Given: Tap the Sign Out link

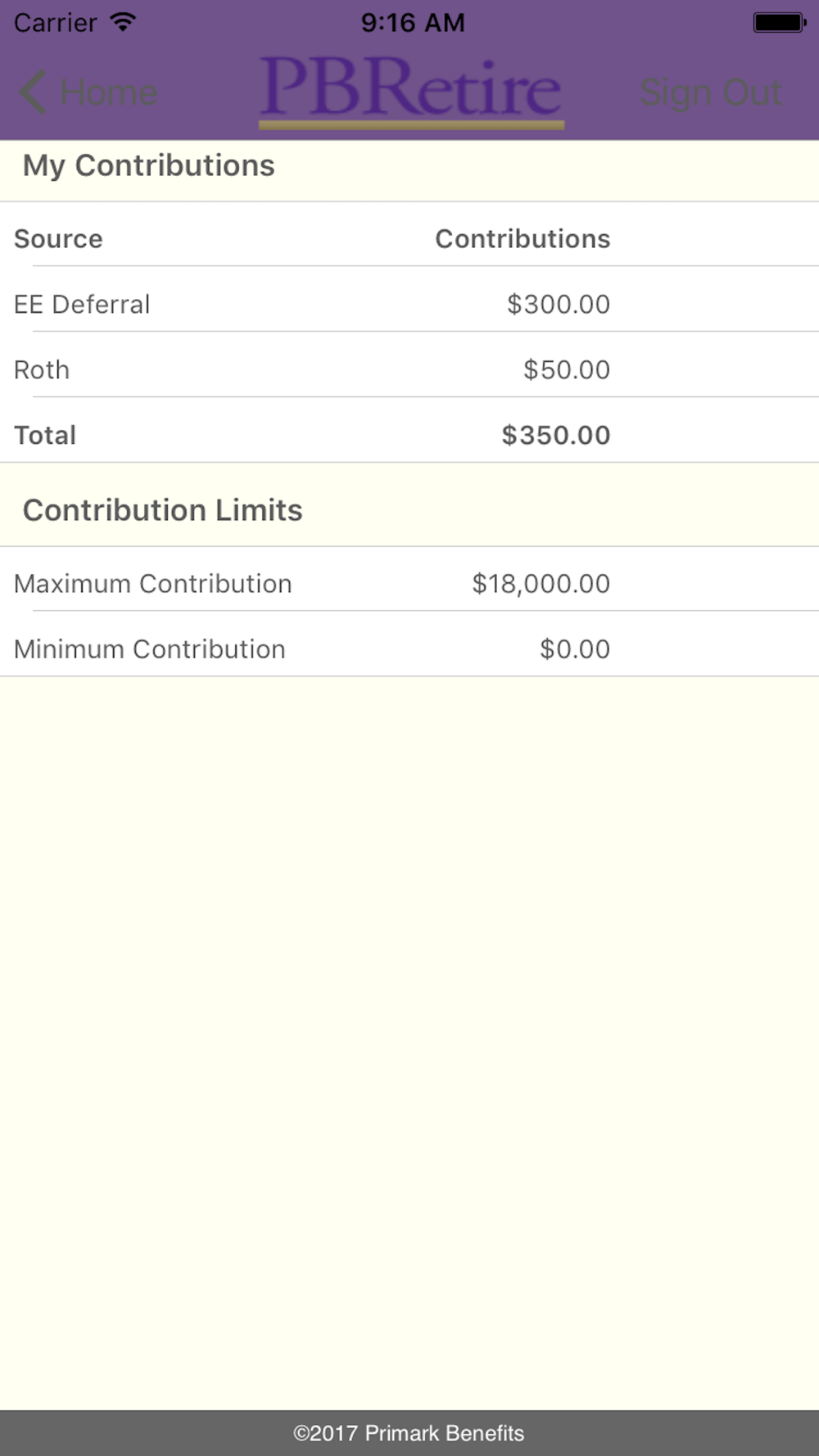Looking at the screenshot, I should (711, 93).
